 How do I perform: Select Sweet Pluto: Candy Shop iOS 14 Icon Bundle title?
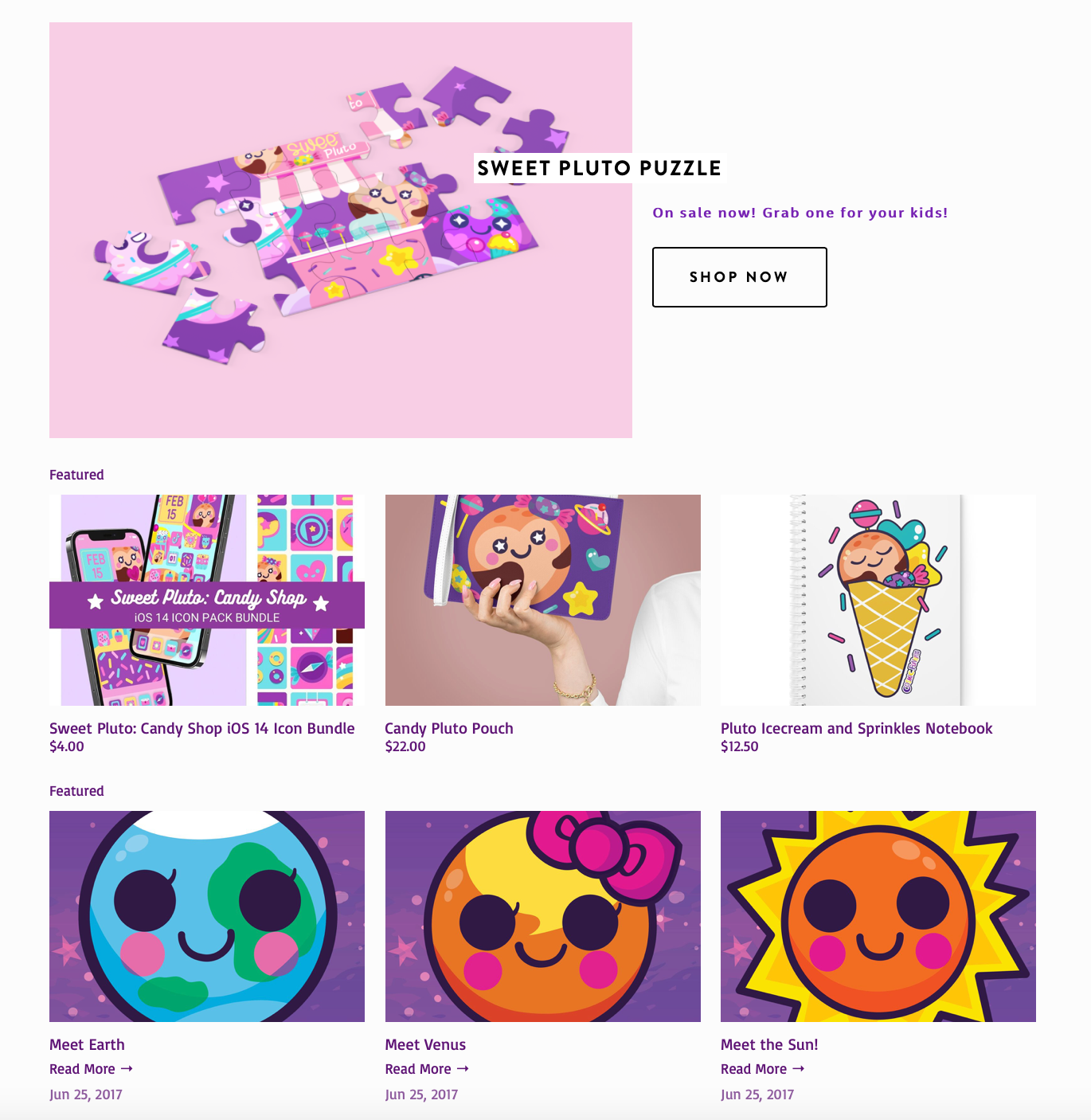click(x=202, y=728)
